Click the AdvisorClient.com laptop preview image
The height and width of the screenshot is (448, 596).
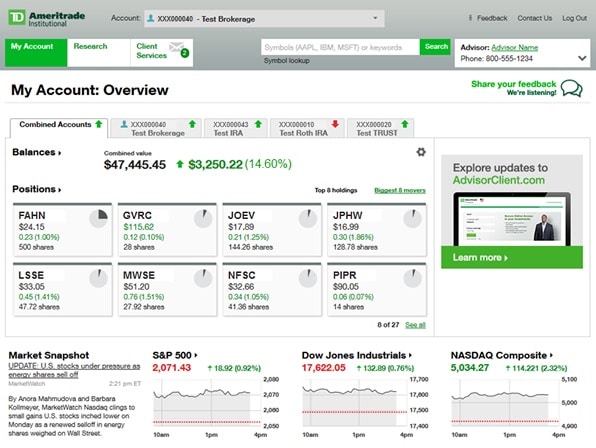pos(512,220)
